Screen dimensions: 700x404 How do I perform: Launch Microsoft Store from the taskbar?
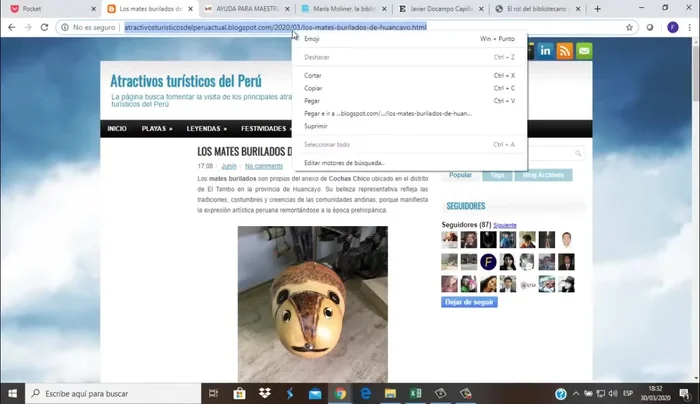[239, 393]
